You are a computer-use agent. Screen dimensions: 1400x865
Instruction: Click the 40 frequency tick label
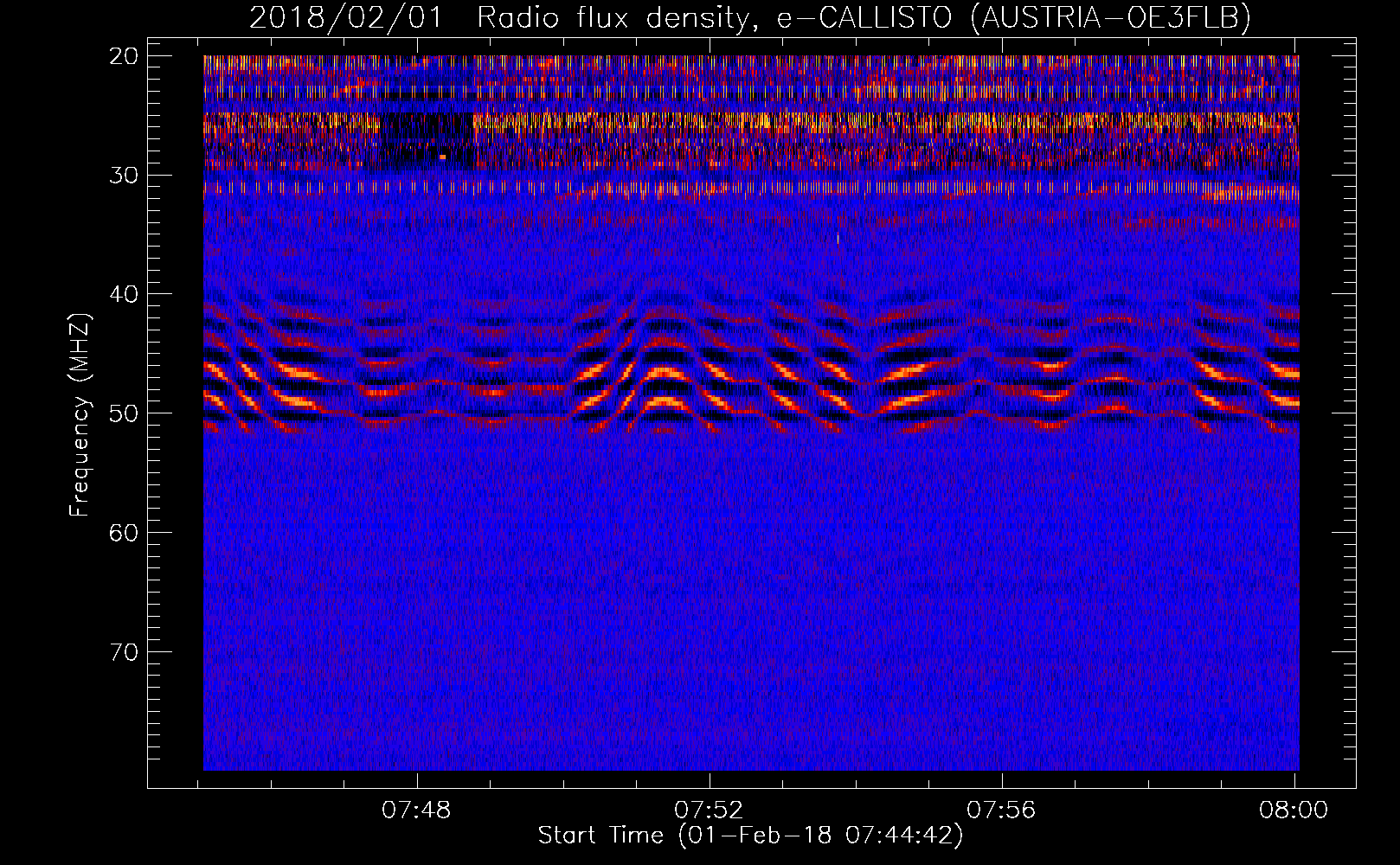point(125,294)
